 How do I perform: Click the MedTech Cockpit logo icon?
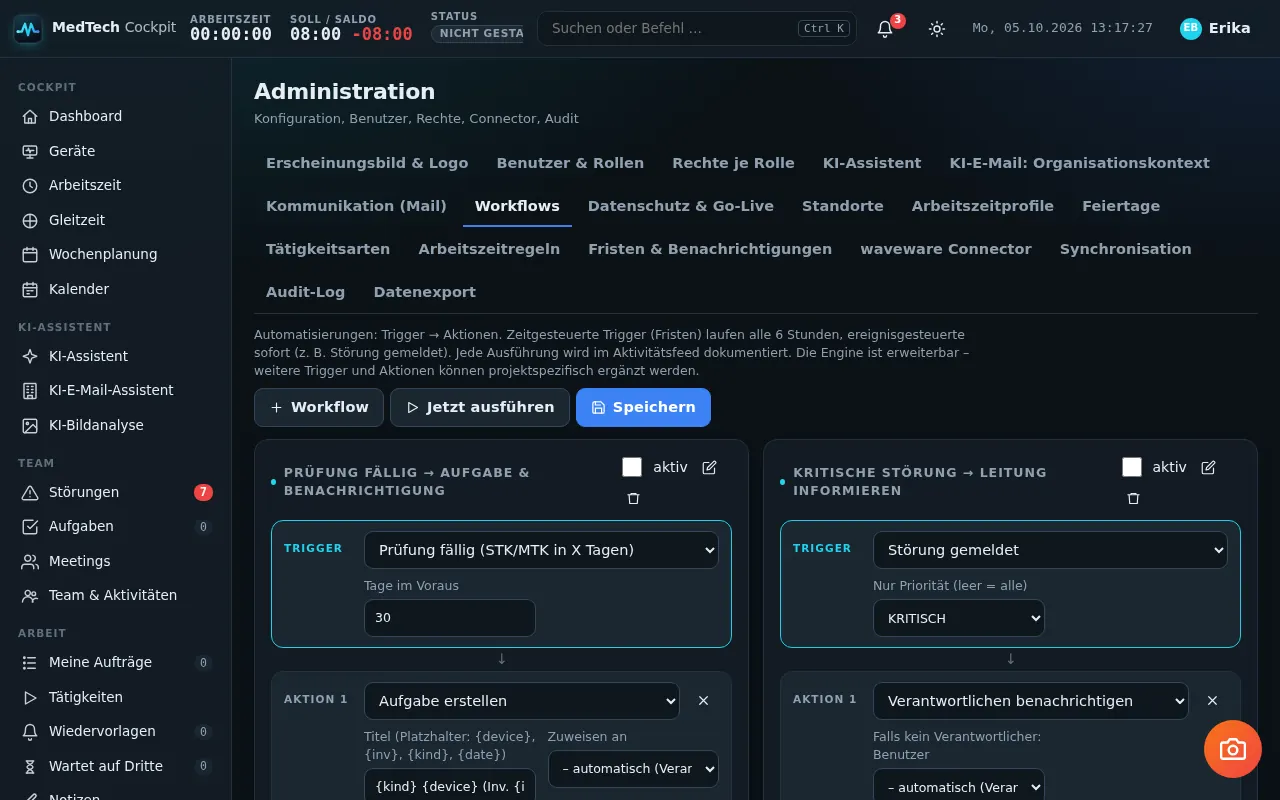[x=28, y=29]
